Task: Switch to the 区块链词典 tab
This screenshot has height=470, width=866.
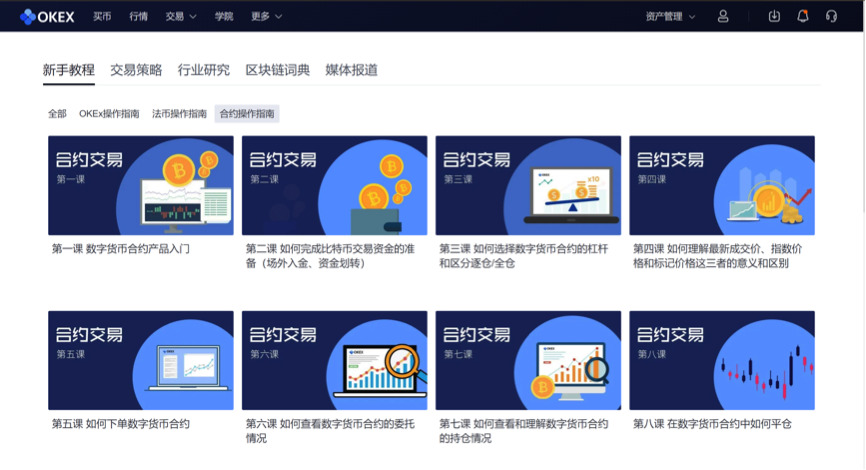Action: pos(277,70)
